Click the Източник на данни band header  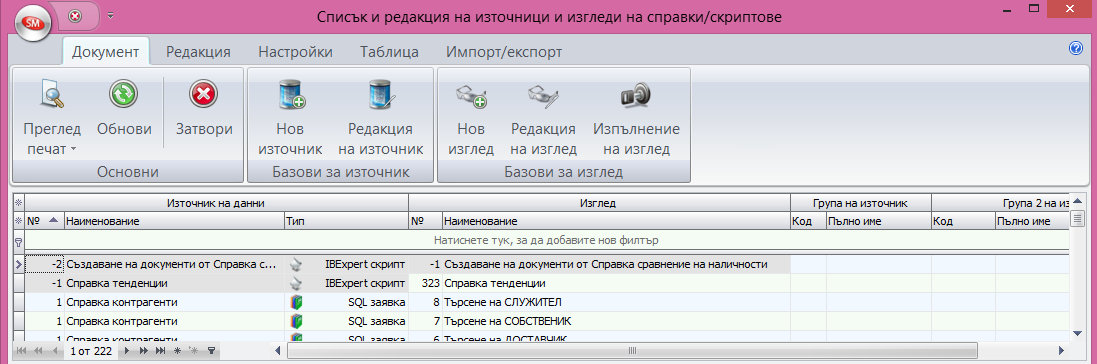click(x=216, y=203)
